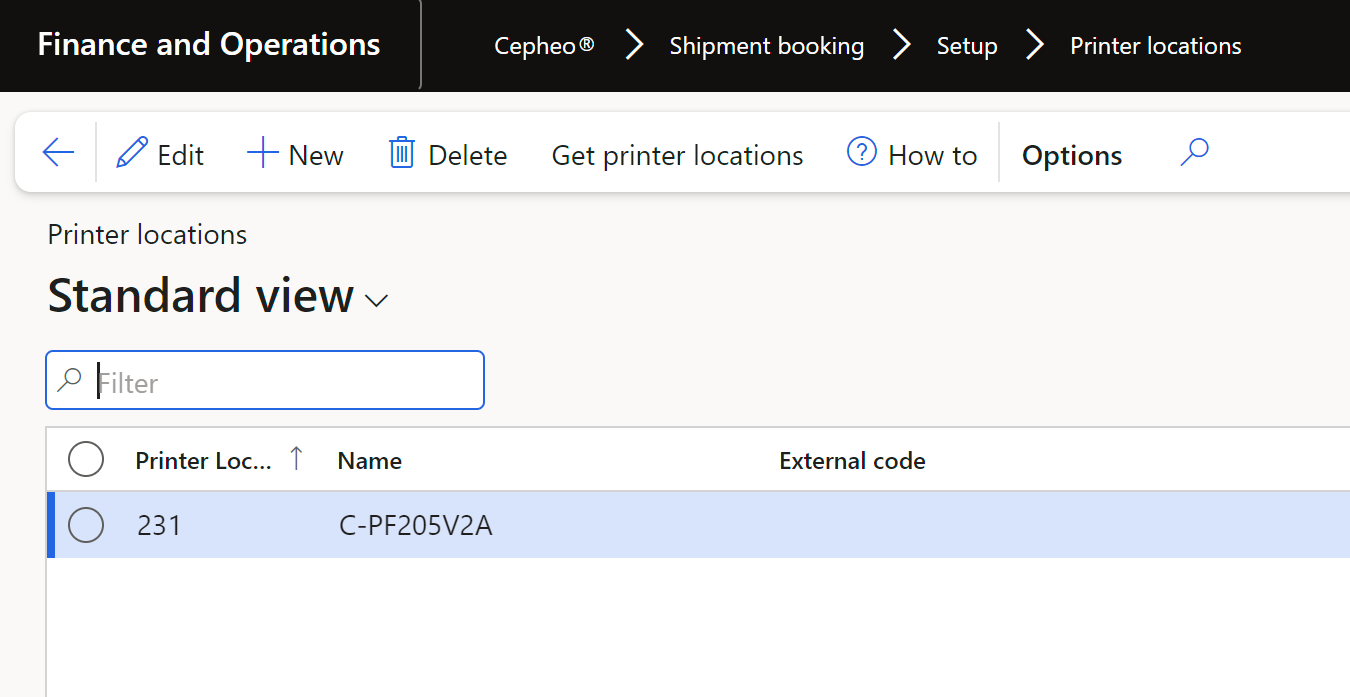Click the External code column header
Screen dimensions: 1350x697
coord(852,461)
